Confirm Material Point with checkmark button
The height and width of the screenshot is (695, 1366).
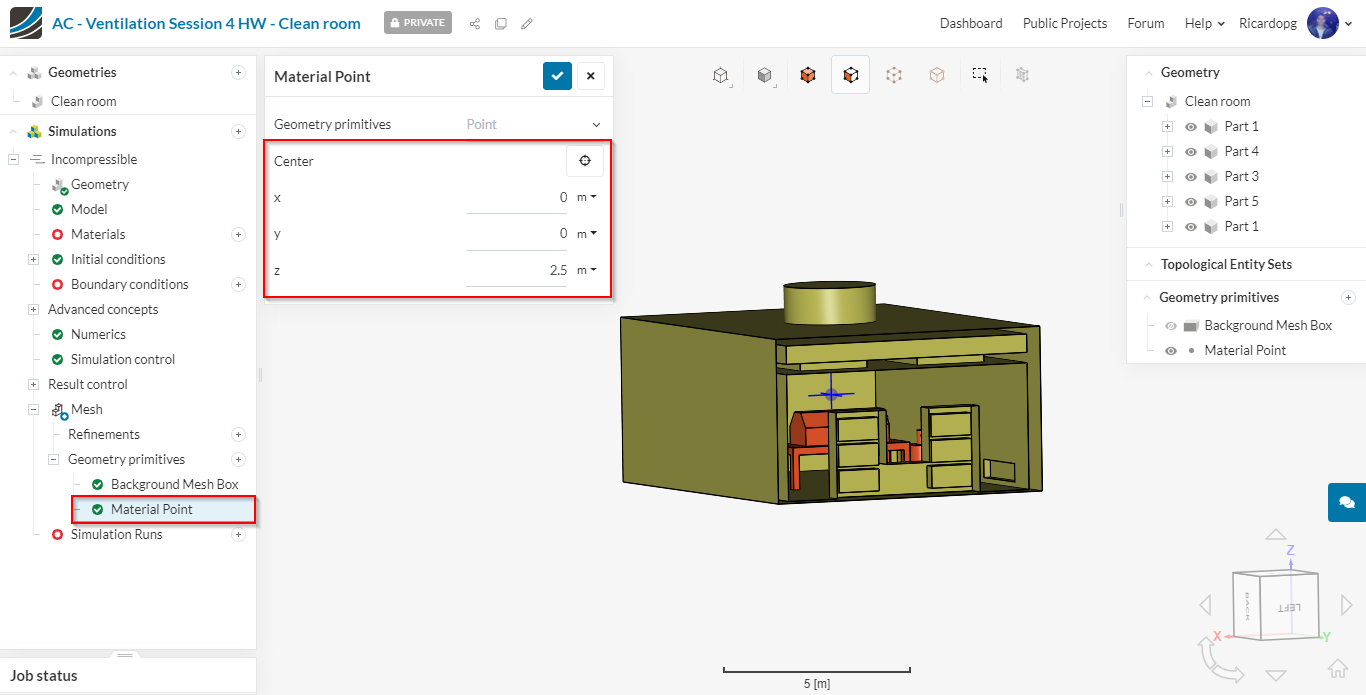point(557,76)
